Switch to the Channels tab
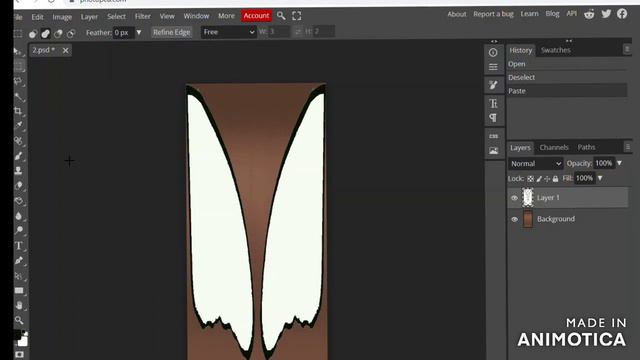 554,147
